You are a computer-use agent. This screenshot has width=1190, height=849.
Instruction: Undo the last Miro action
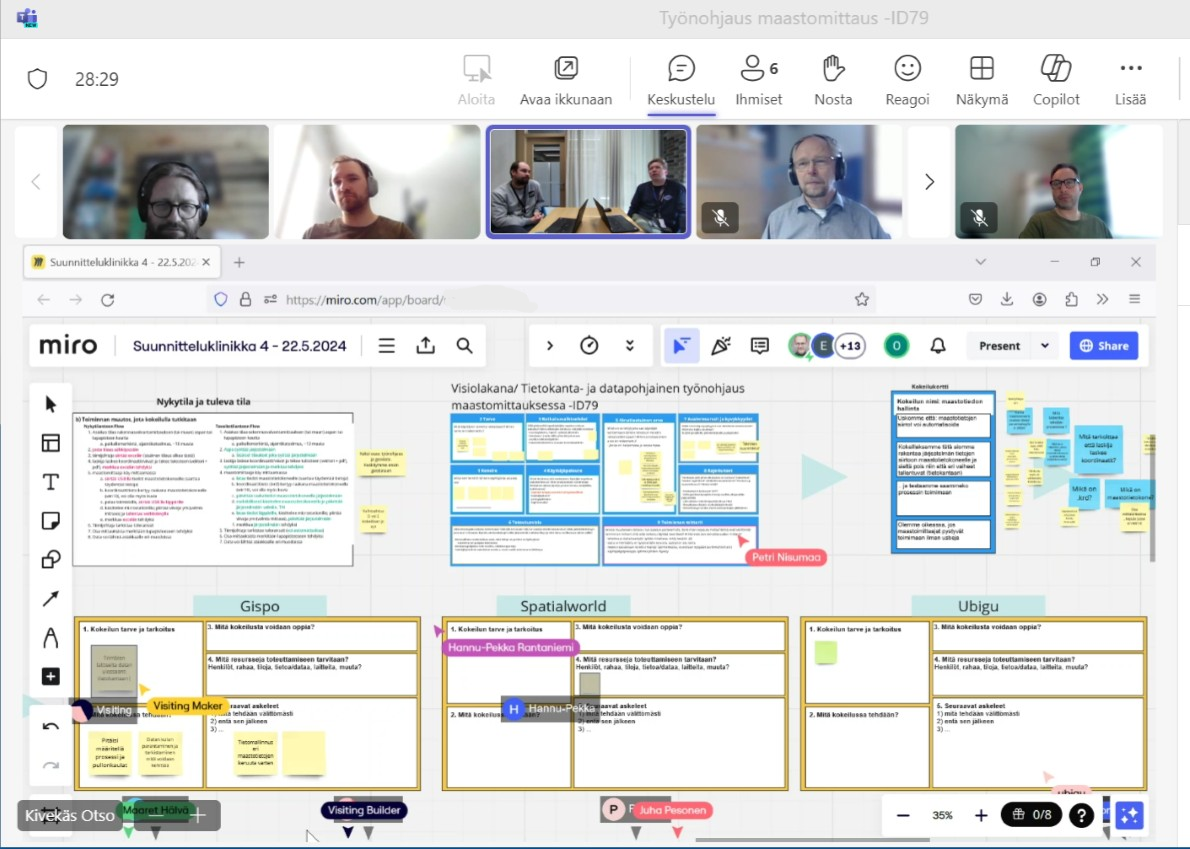(51, 727)
